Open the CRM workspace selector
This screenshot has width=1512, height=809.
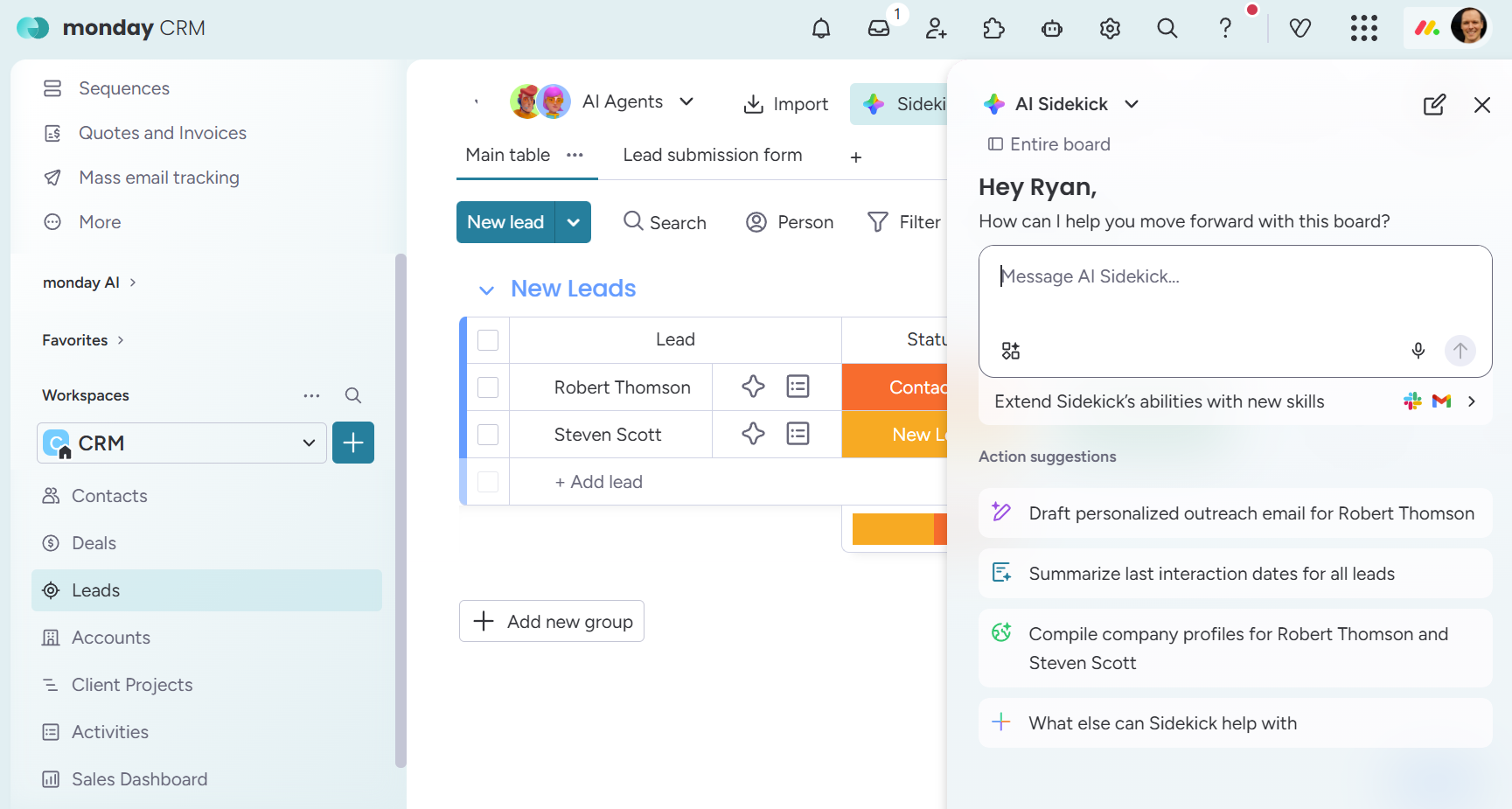182,443
